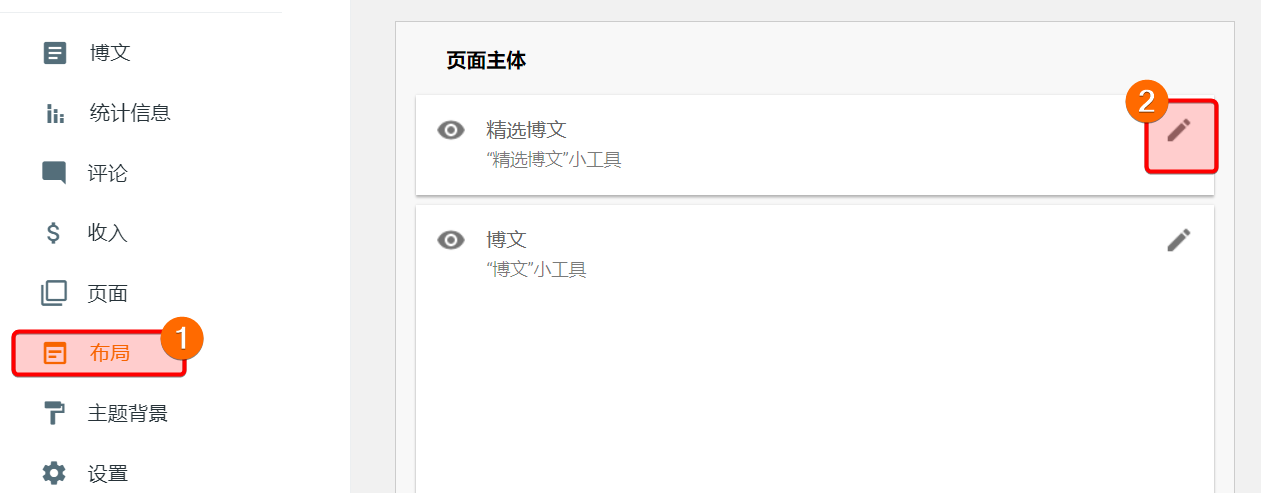Click the 评论 speech bubble icon
Screen dimensions: 1261x493
55,173
